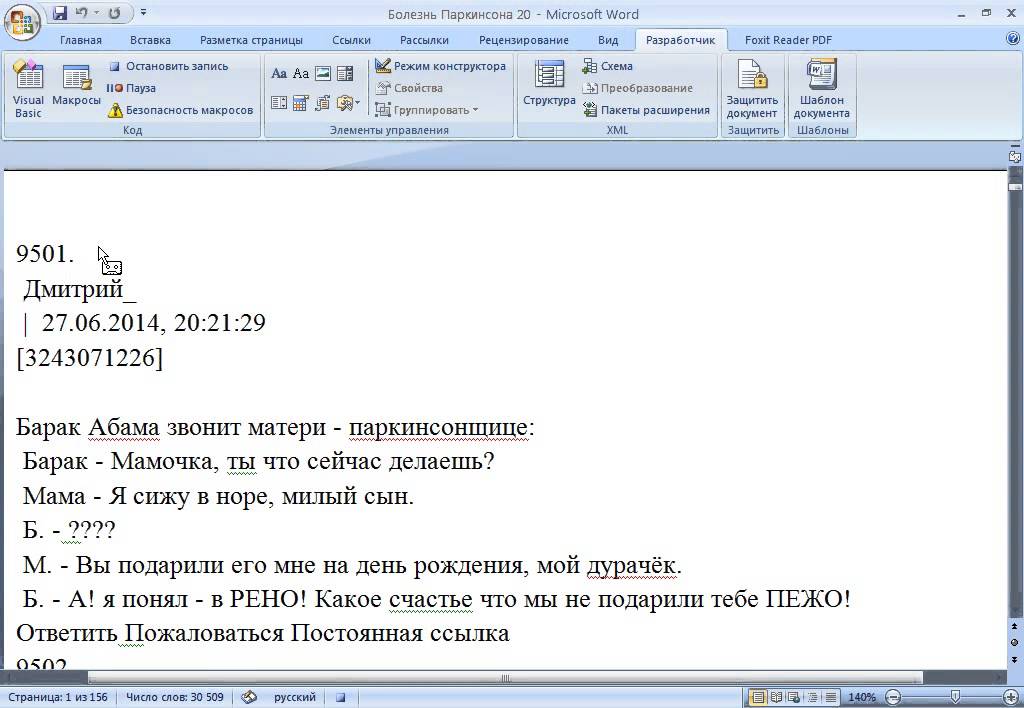This screenshot has height=708, width=1024.
Task: Go to previous page browse arrow
Action: tap(1014, 626)
